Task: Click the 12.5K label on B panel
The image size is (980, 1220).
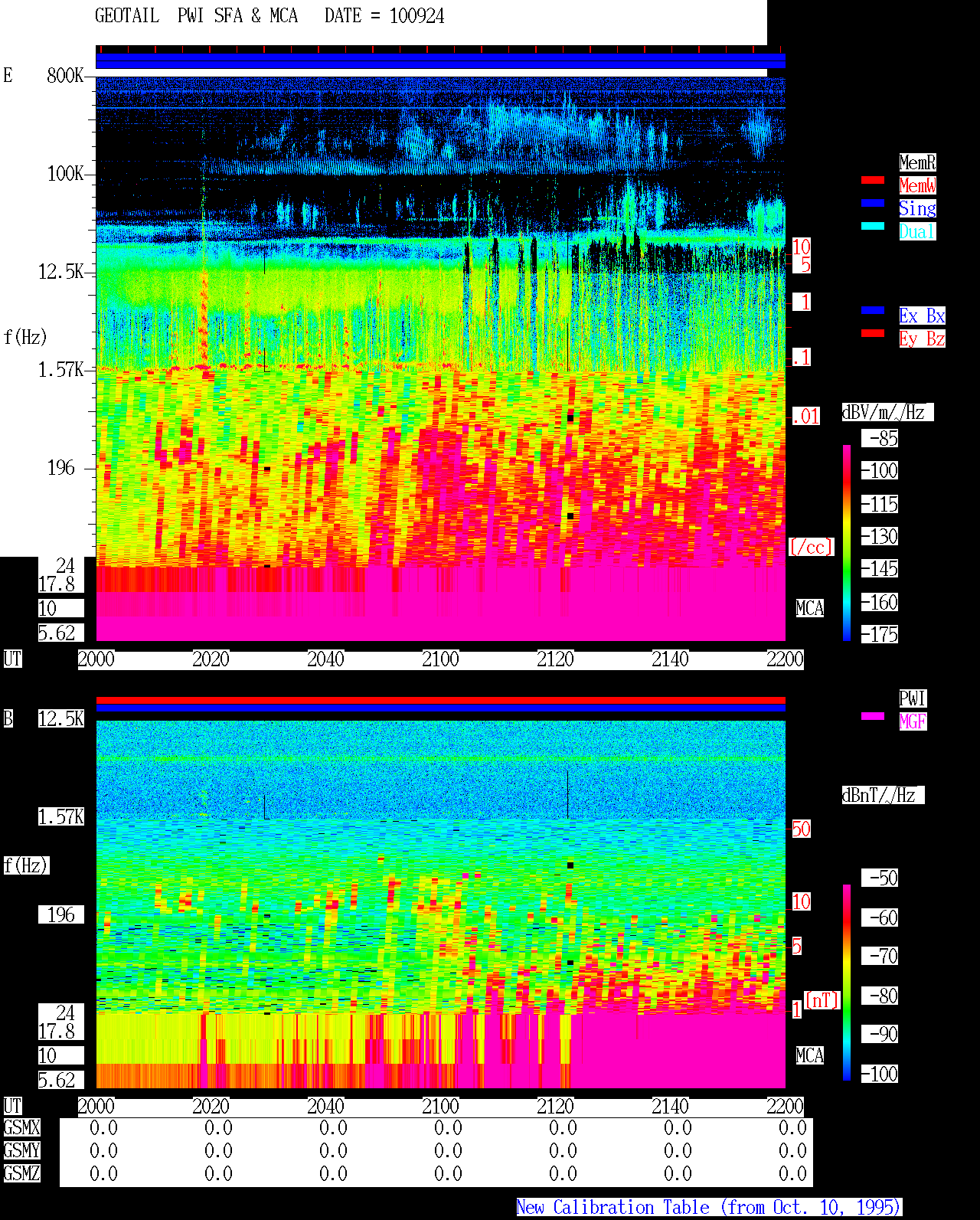Action: pos(61,718)
